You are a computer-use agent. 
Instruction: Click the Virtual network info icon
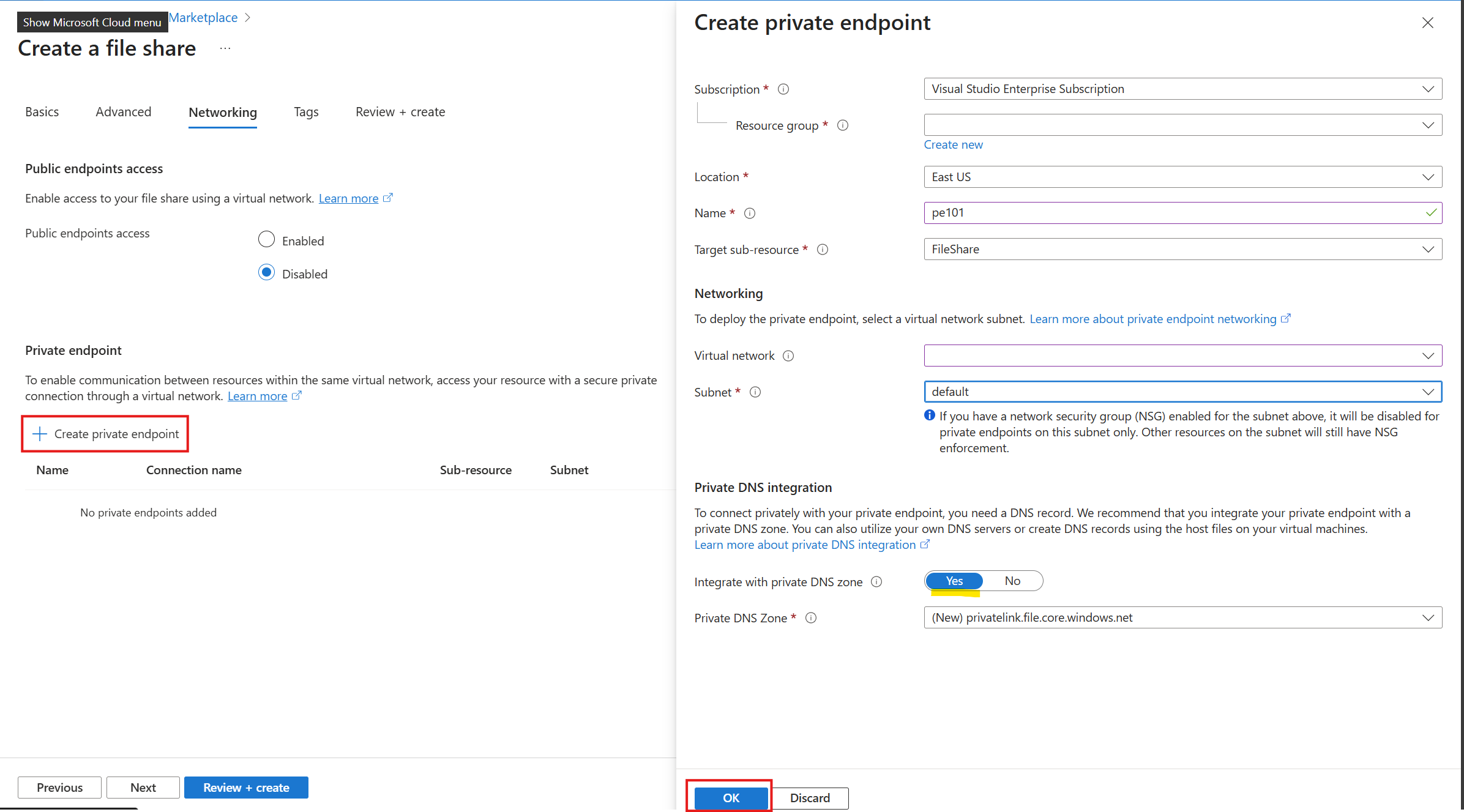click(x=788, y=356)
